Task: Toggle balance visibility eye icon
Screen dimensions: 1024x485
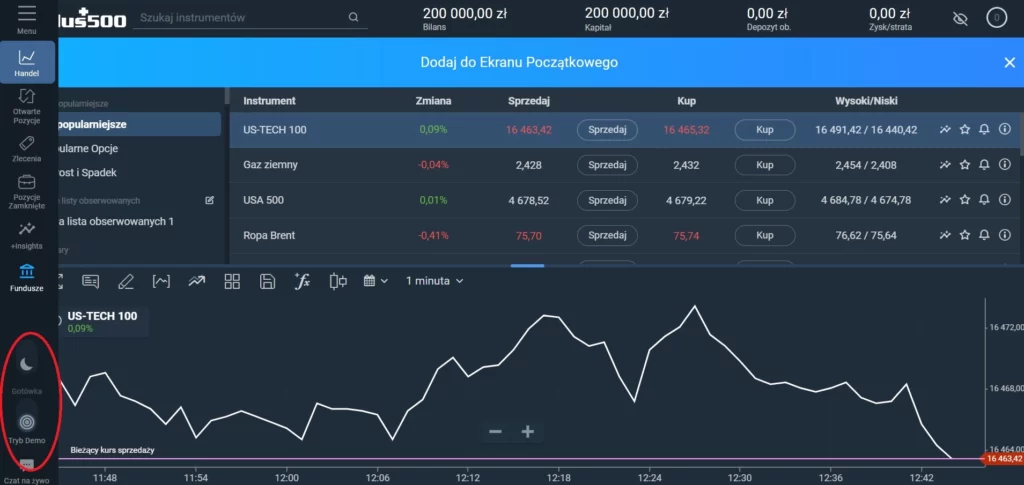Action: tap(961, 18)
